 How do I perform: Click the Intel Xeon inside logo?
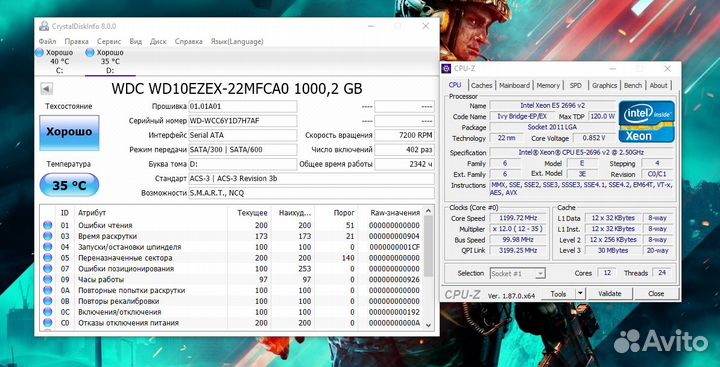(647, 121)
